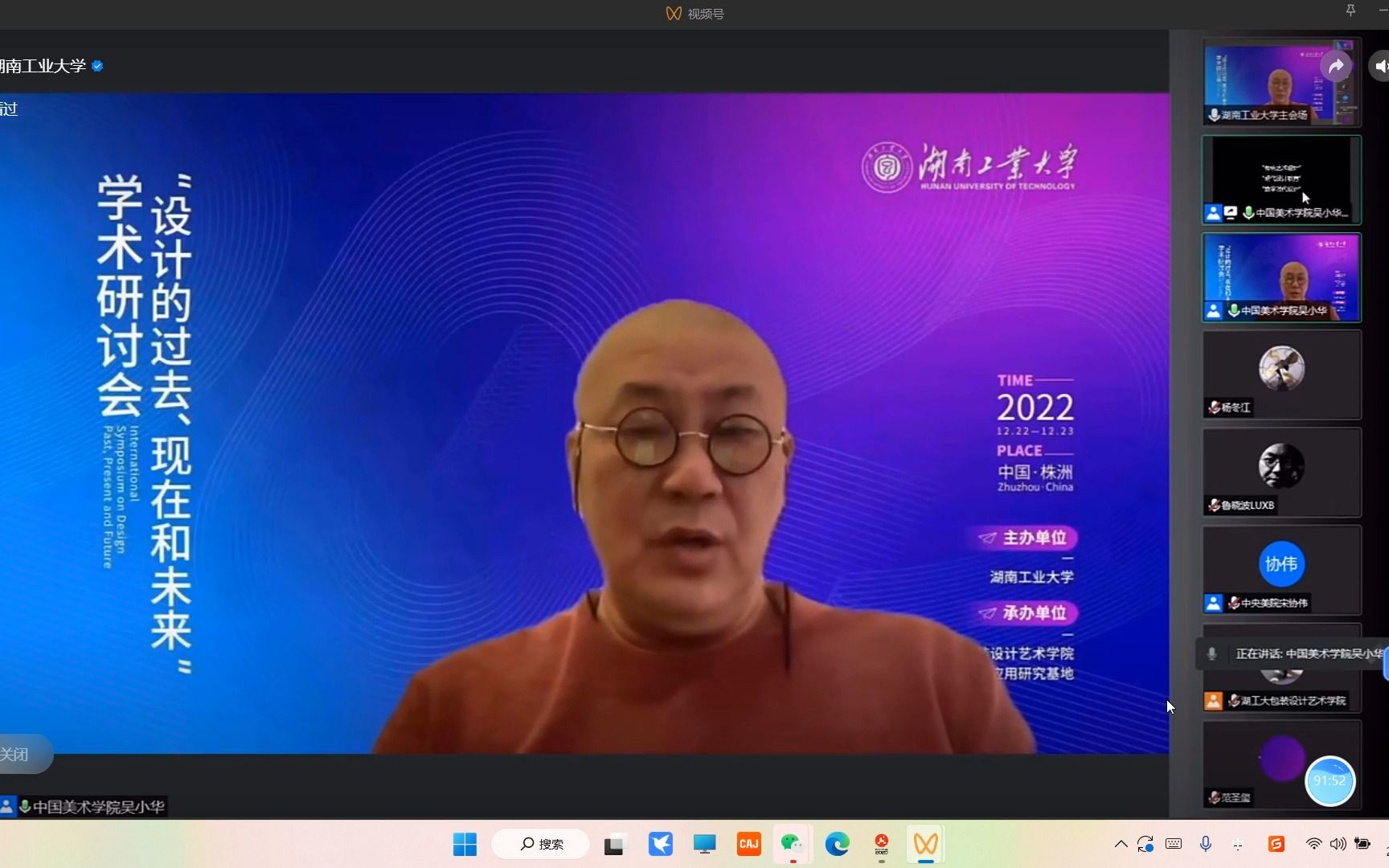1389x868 pixels.
Task: Select the 鲁晓波LUXB participant thumbnail
Action: (x=1280, y=473)
